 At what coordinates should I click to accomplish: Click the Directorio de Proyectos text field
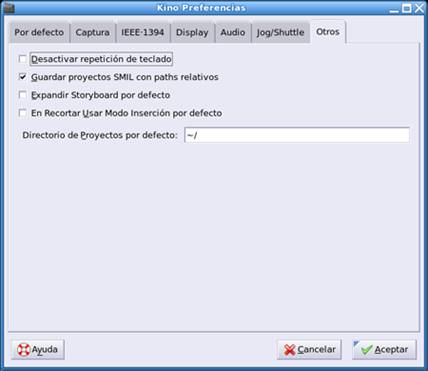(297, 135)
